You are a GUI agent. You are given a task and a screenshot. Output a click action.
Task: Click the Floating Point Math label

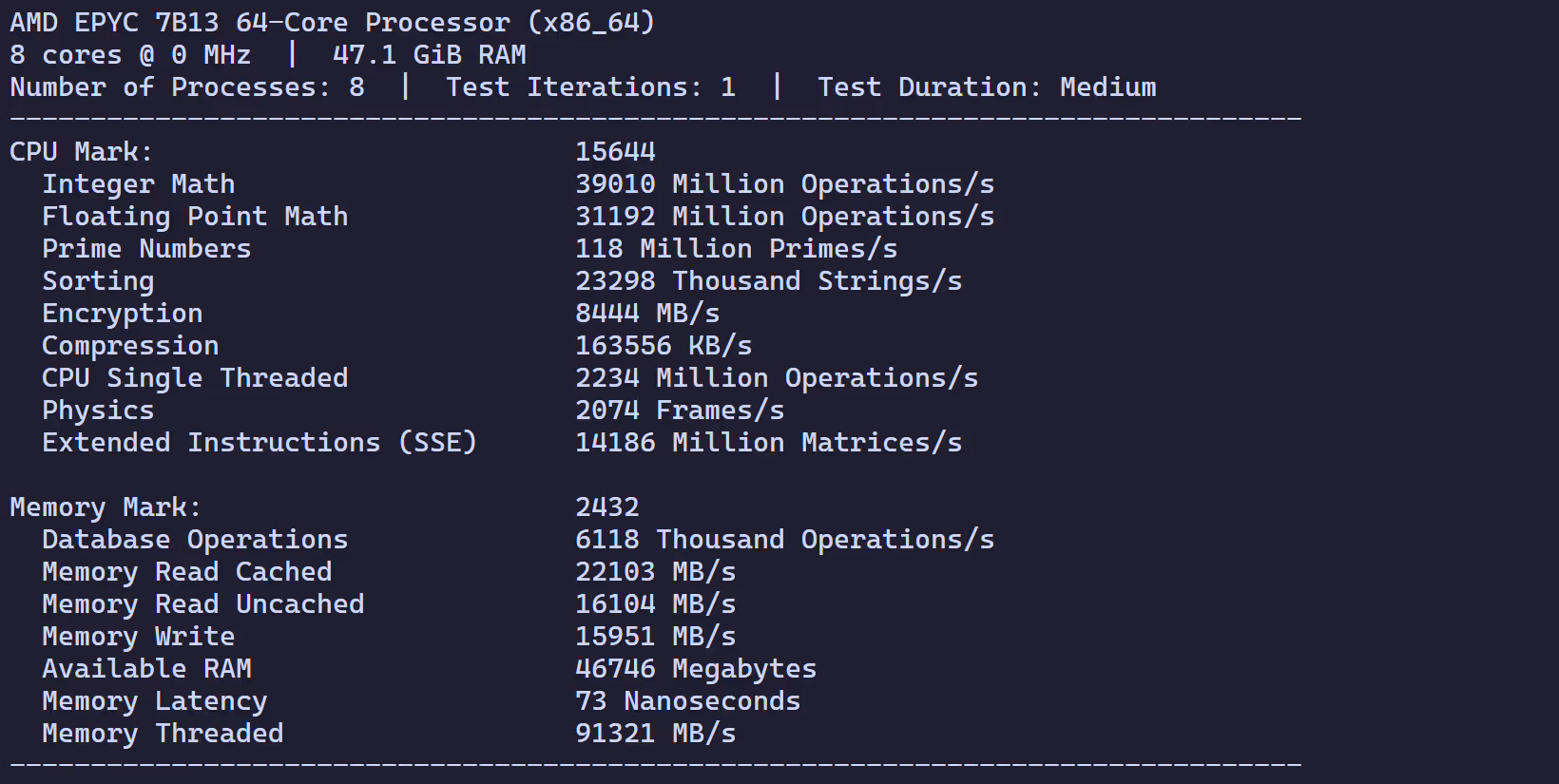[195, 217]
